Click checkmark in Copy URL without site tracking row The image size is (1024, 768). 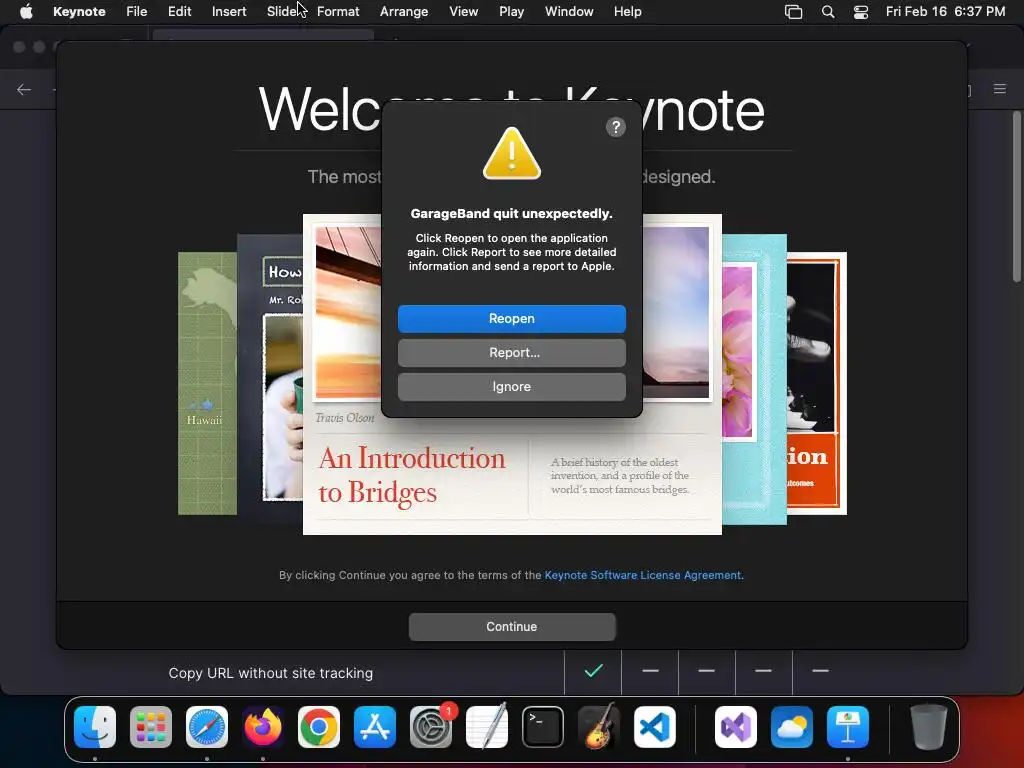(593, 671)
